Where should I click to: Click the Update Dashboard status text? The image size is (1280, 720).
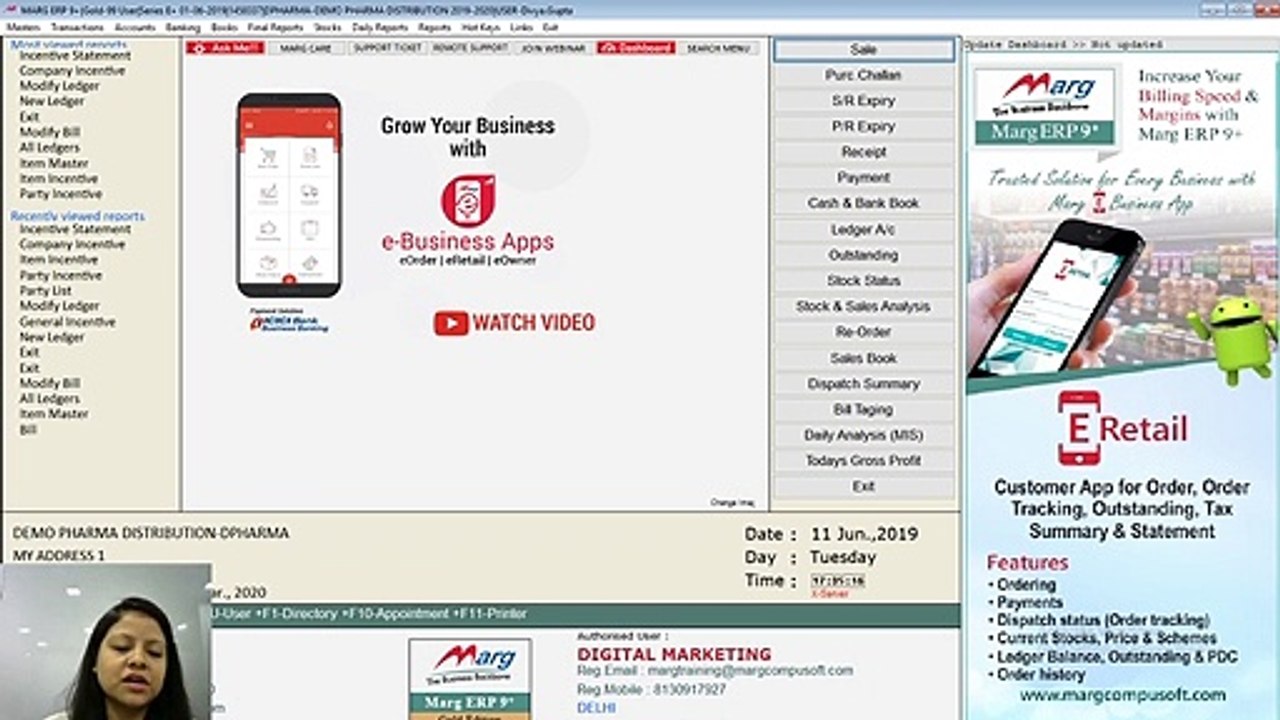pyautogui.click(x=1063, y=45)
